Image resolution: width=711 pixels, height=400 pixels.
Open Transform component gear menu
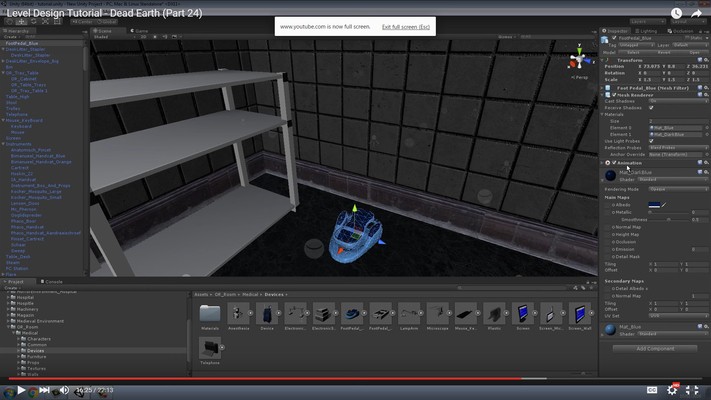[706, 60]
